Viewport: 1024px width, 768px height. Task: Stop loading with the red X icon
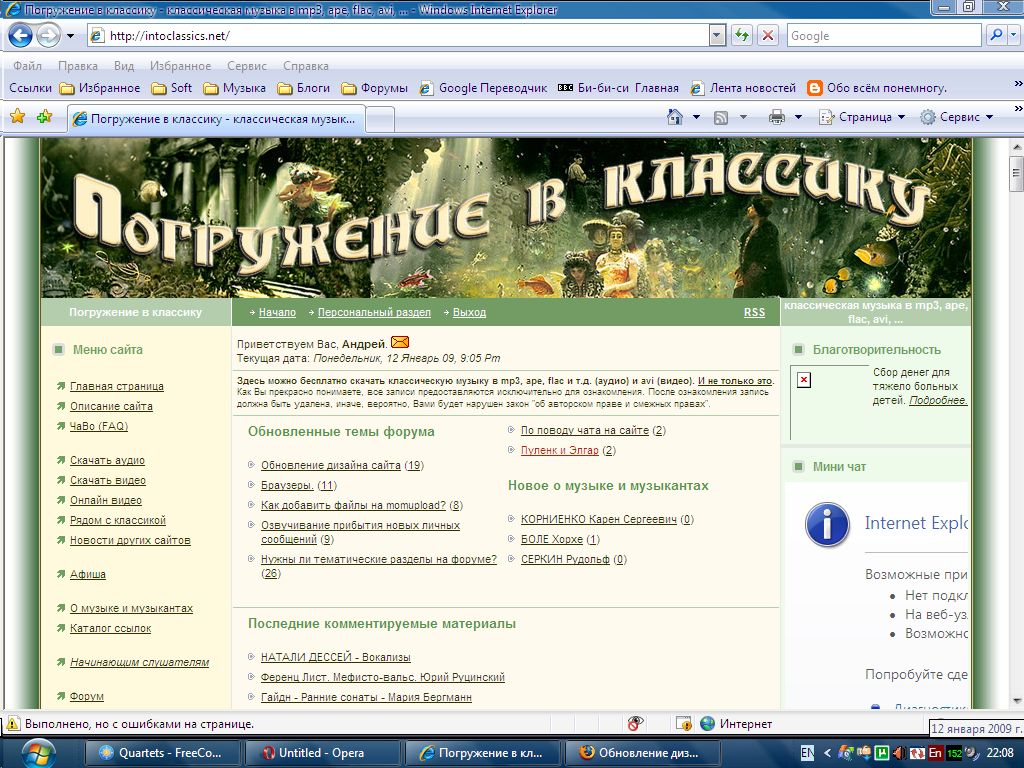click(768, 35)
